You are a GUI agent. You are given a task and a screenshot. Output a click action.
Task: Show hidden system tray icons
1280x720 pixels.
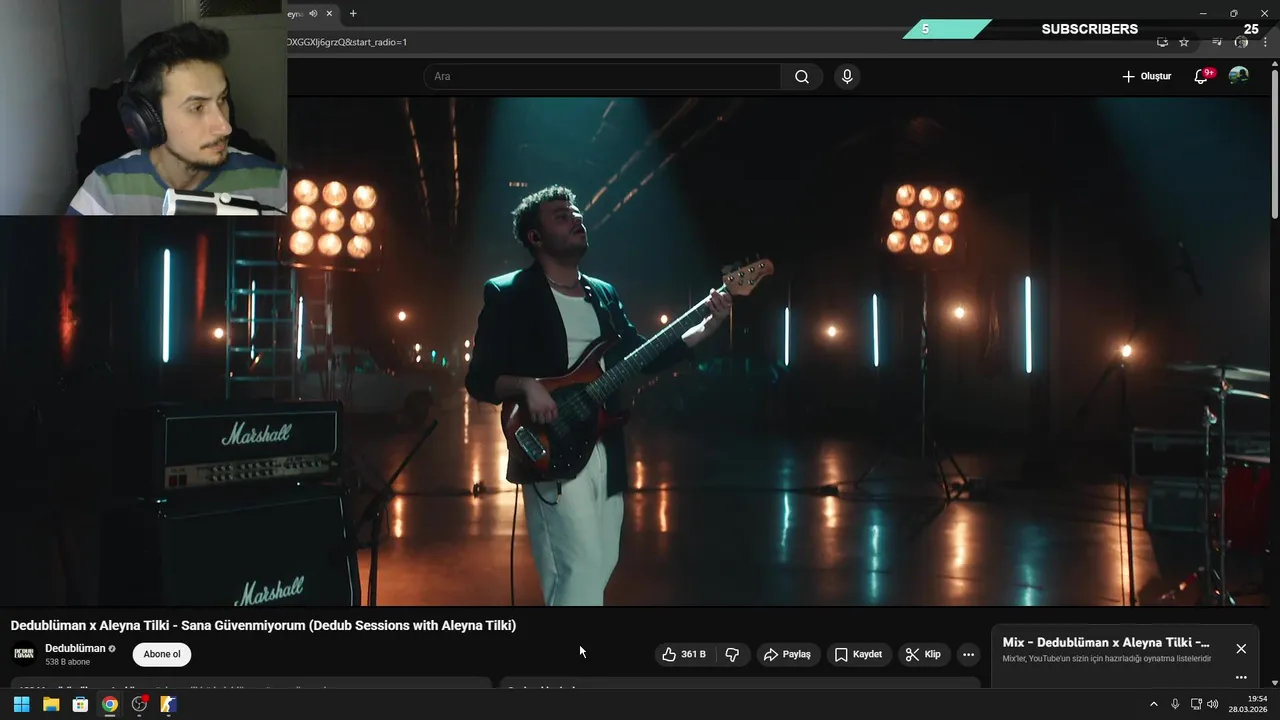[x=1153, y=704]
